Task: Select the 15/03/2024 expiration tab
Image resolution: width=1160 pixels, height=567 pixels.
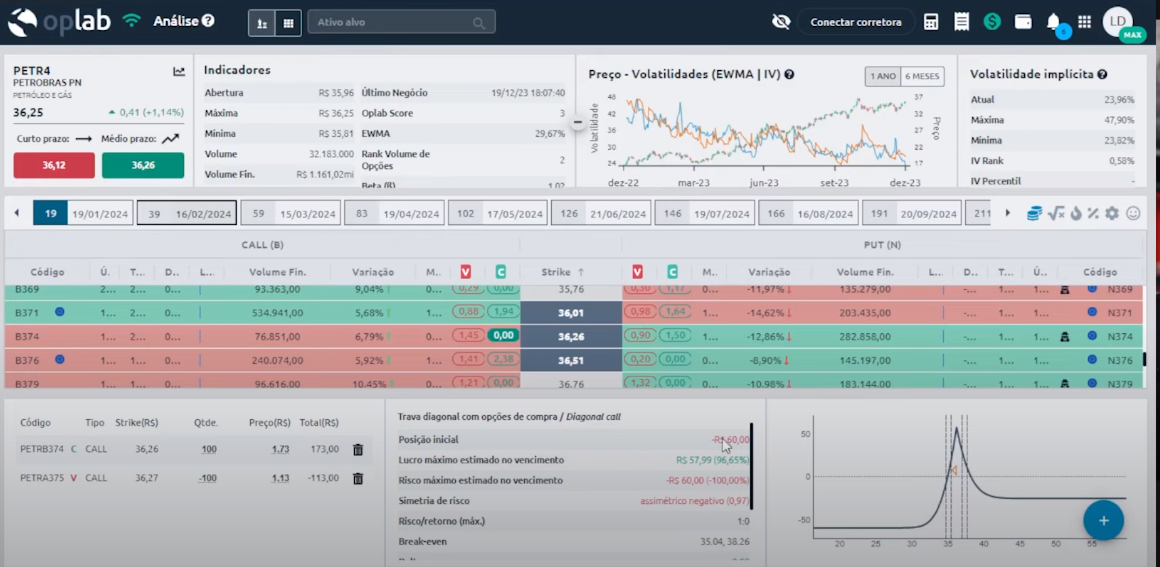Action: 291,213
